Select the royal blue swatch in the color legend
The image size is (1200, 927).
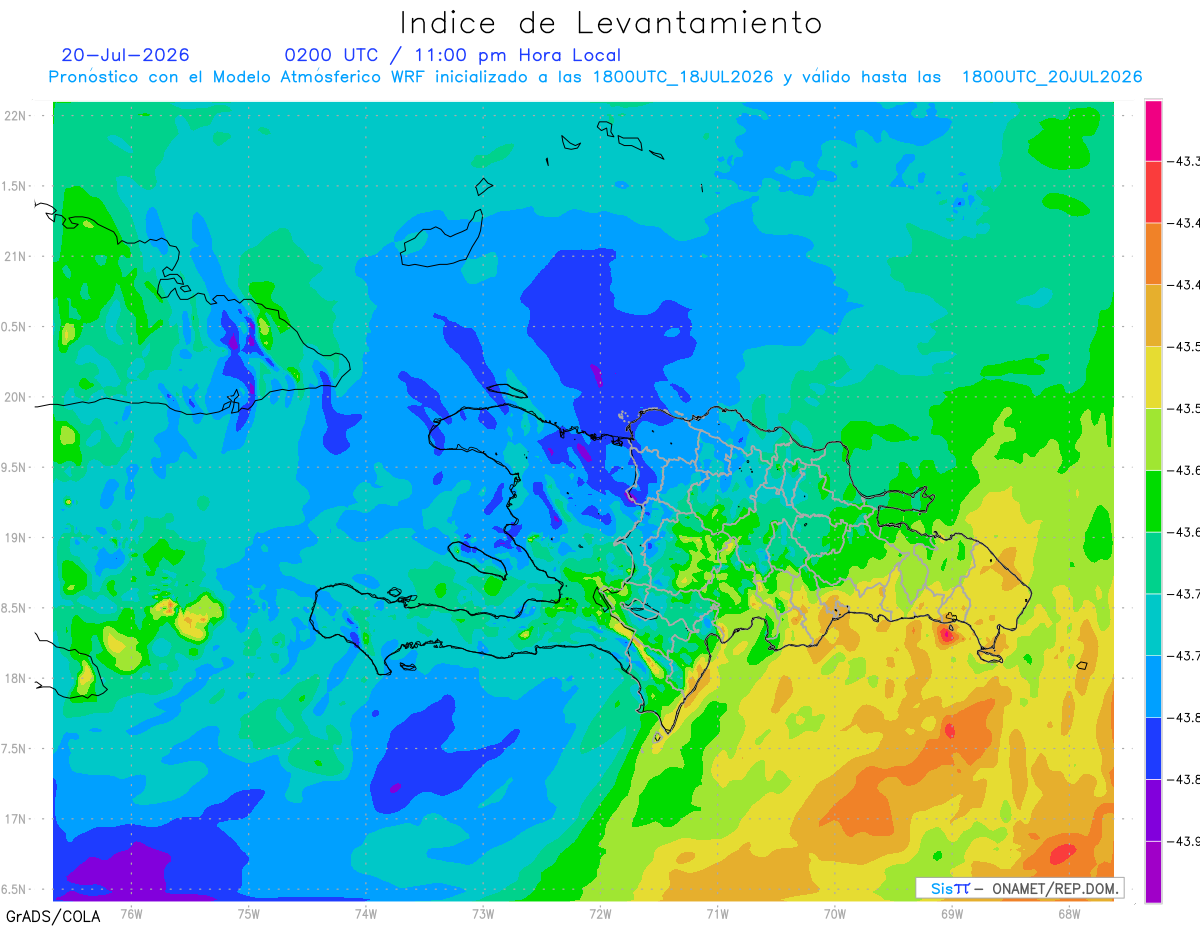click(1153, 748)
